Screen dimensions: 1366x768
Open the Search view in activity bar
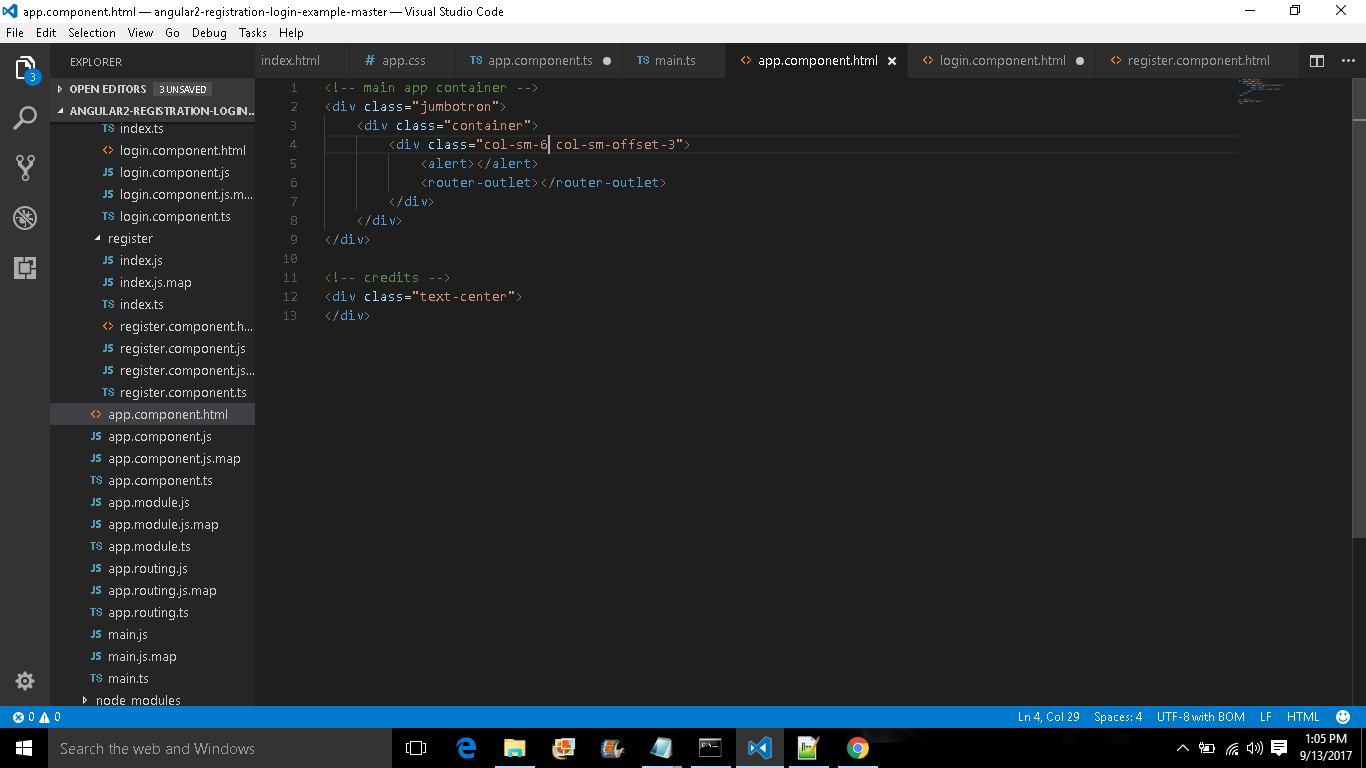(25, 118)
